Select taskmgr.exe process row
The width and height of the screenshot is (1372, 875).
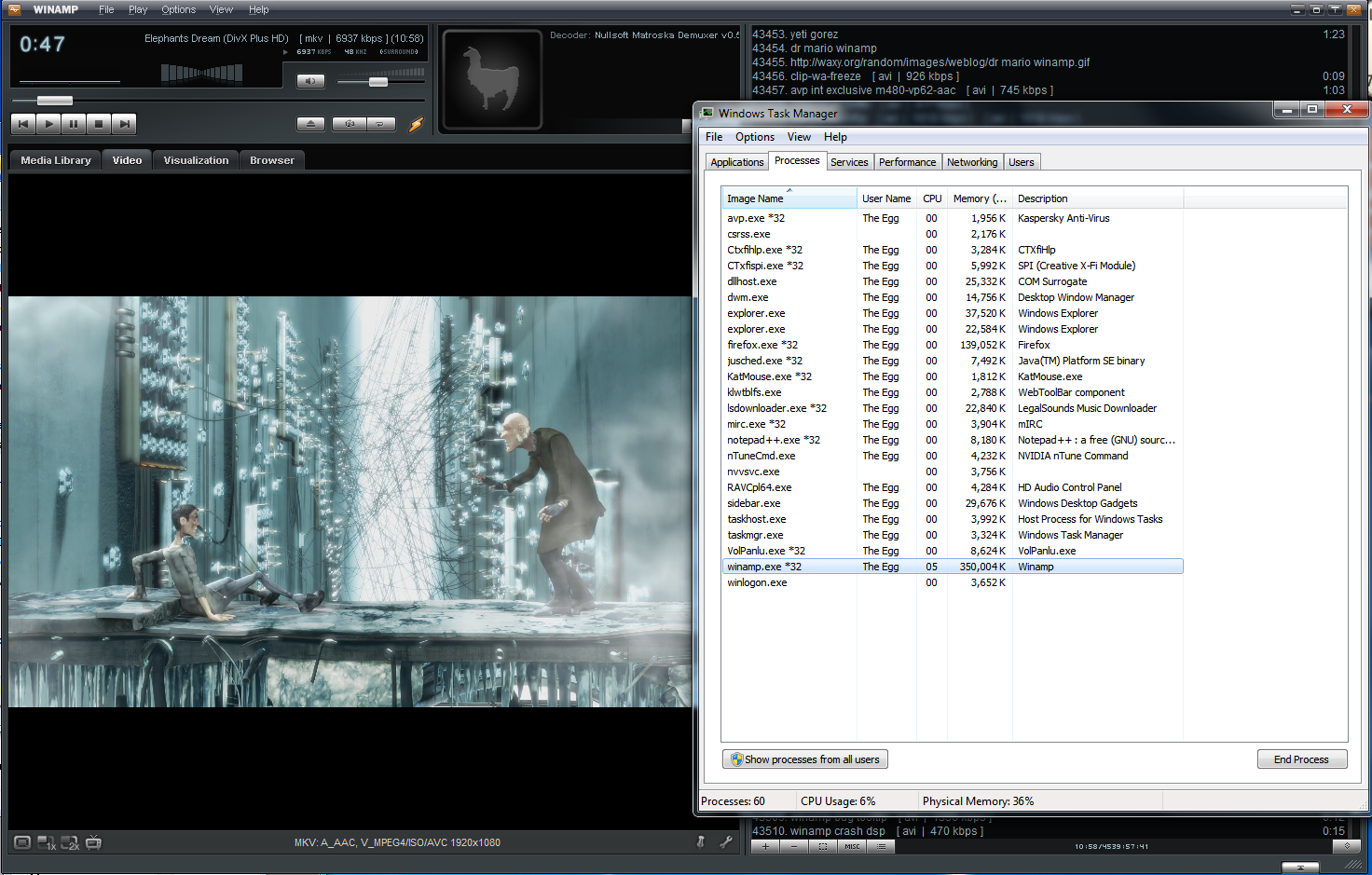pyautogui.click(x=952, y=535)
